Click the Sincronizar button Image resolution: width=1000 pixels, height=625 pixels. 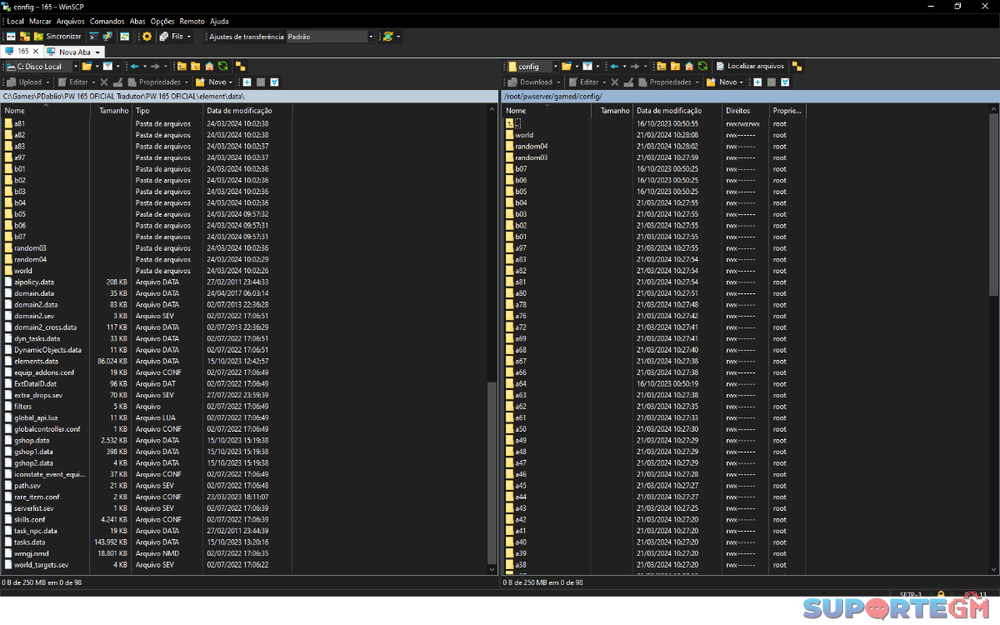tap(57, 36)
